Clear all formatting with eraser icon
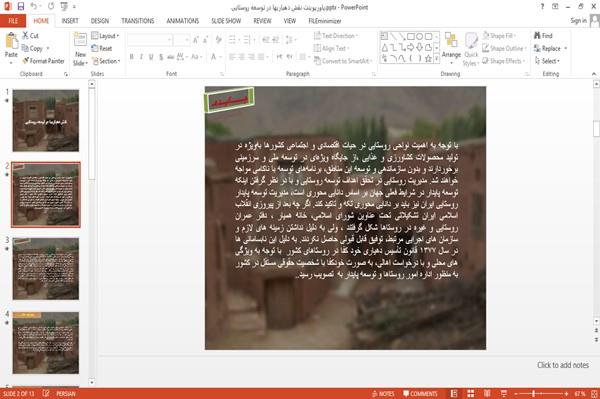Image resolution: width=600 pixels, height=399 pixels. (218, 40)
